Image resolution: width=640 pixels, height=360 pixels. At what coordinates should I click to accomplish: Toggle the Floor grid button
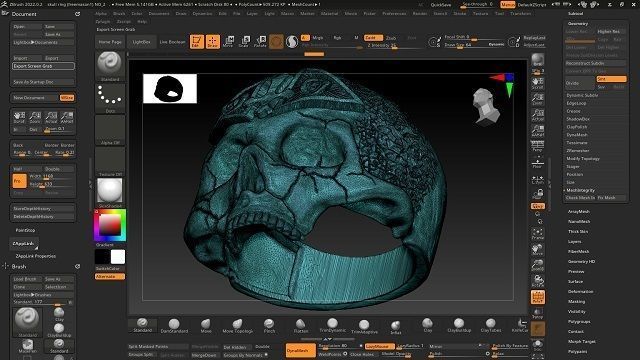pyautogui.click(x=538, y=162)
